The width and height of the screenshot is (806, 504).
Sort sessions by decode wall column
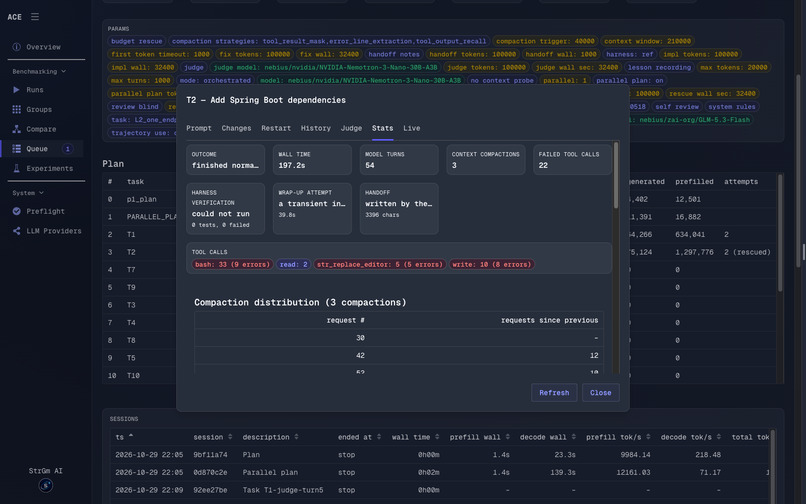pyautogui.click(x=548, y=437)
